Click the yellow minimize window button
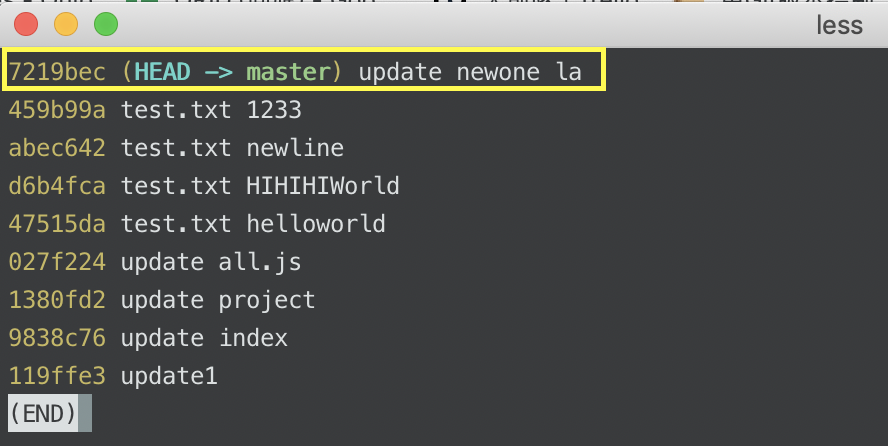888x446 pixels. coord(66,25)
